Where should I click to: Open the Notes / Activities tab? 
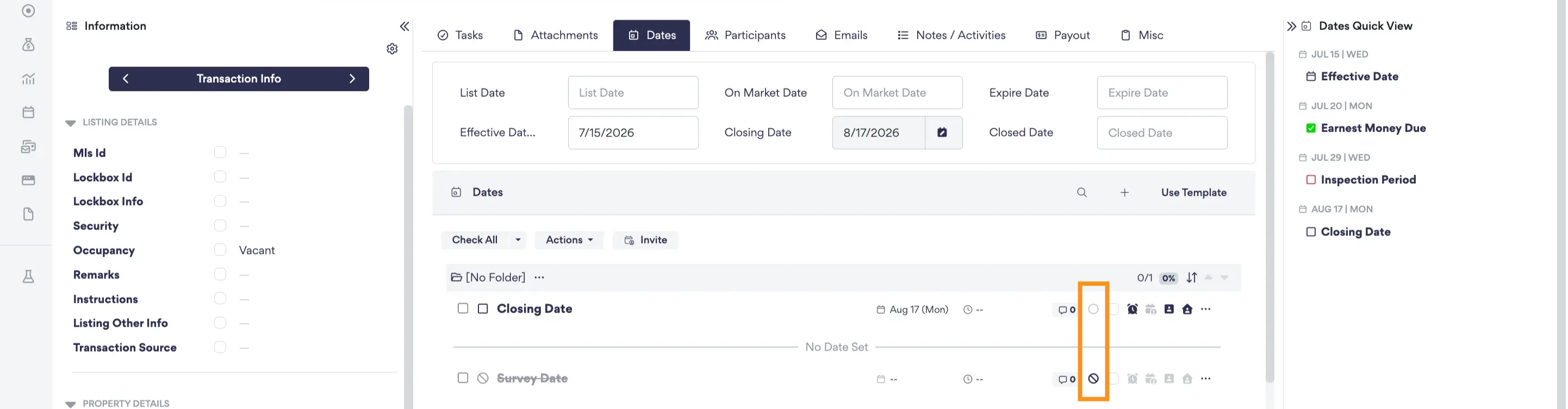click(x=951, y=35)
